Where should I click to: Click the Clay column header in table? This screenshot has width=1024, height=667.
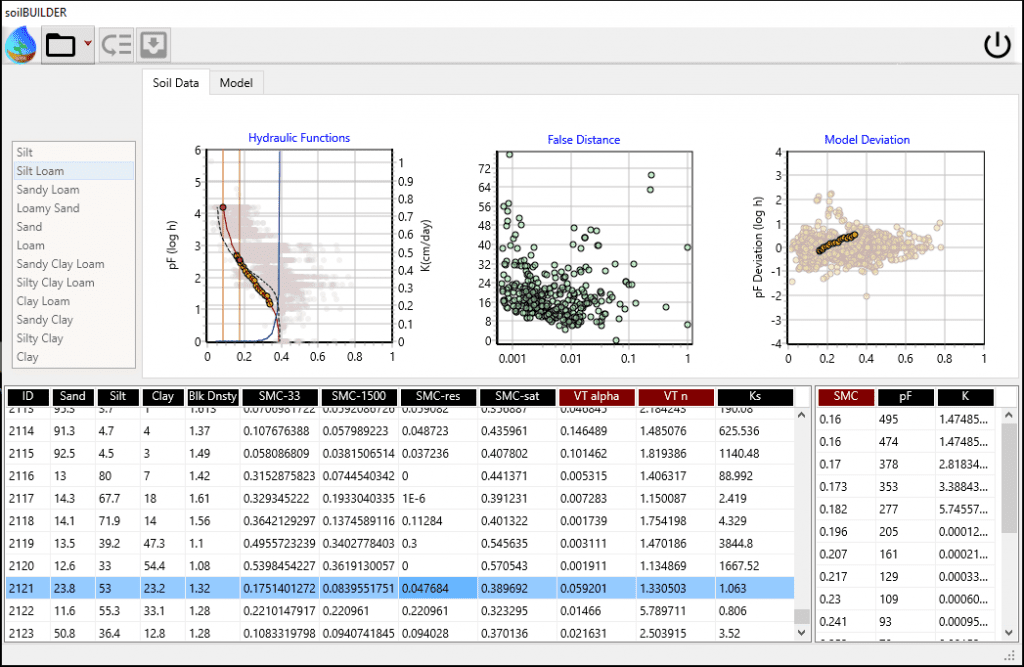[163, 397]
